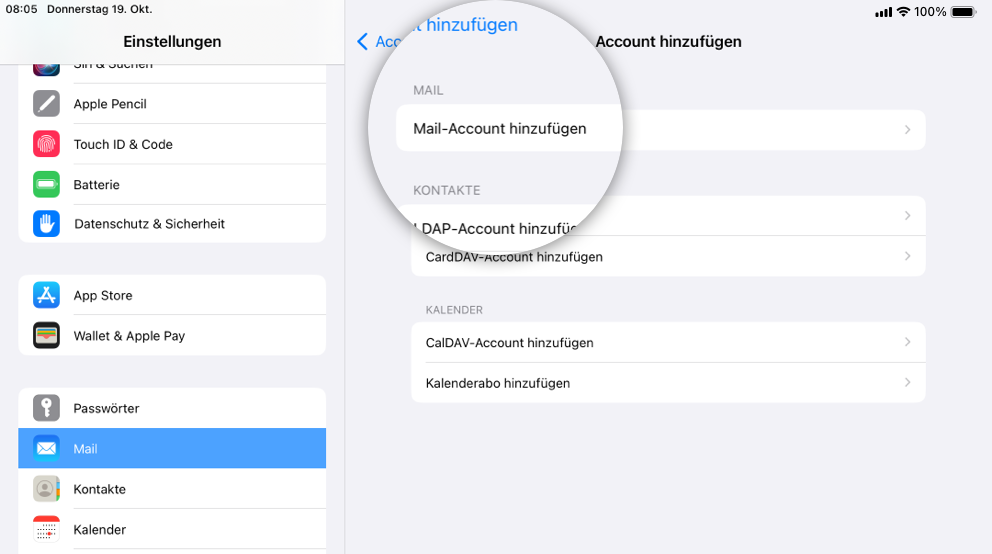
Task: Tap the Kalender icon
Action: click(x=46, y=529)
